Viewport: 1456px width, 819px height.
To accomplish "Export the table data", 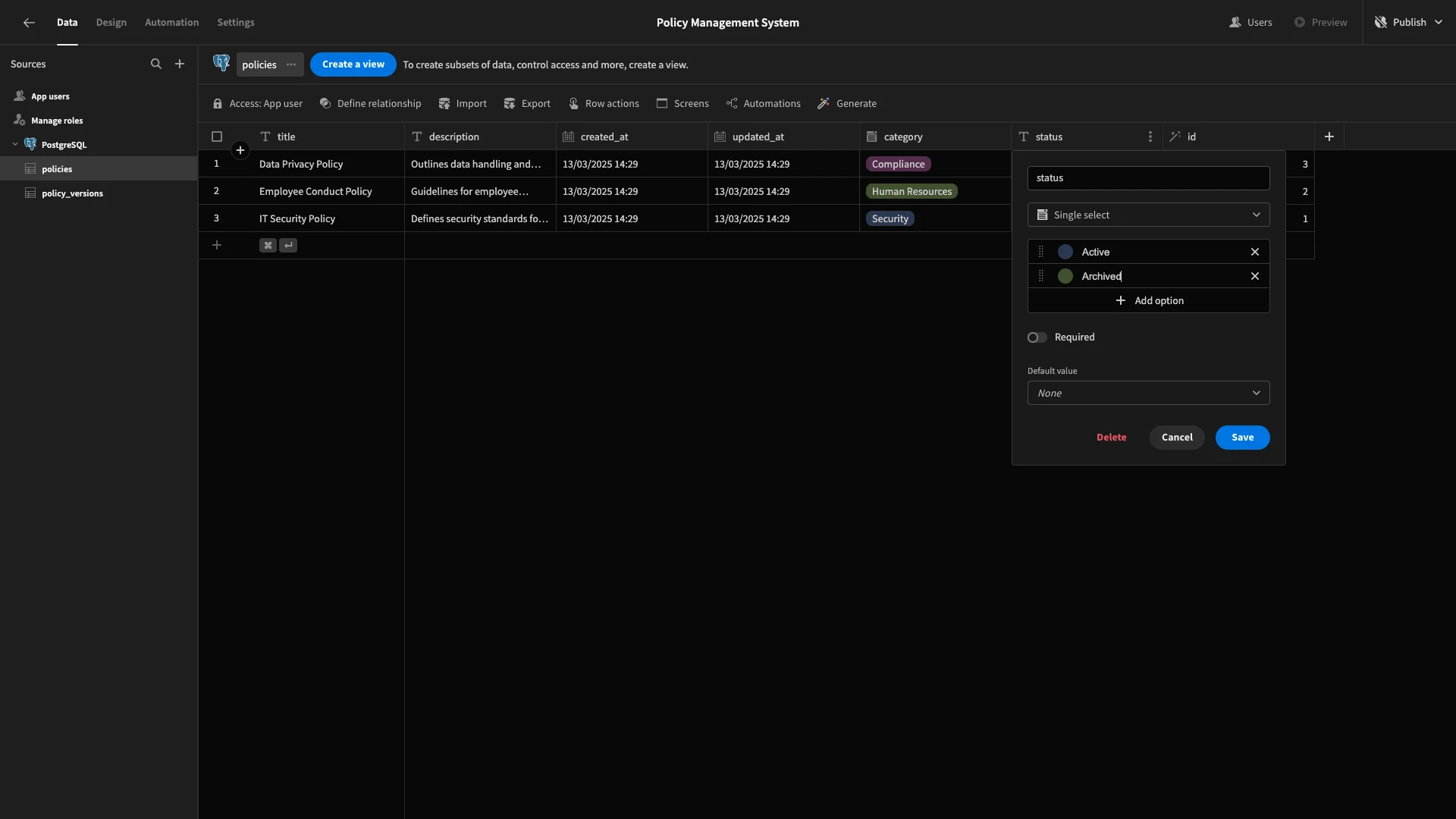I will [527, 104].
